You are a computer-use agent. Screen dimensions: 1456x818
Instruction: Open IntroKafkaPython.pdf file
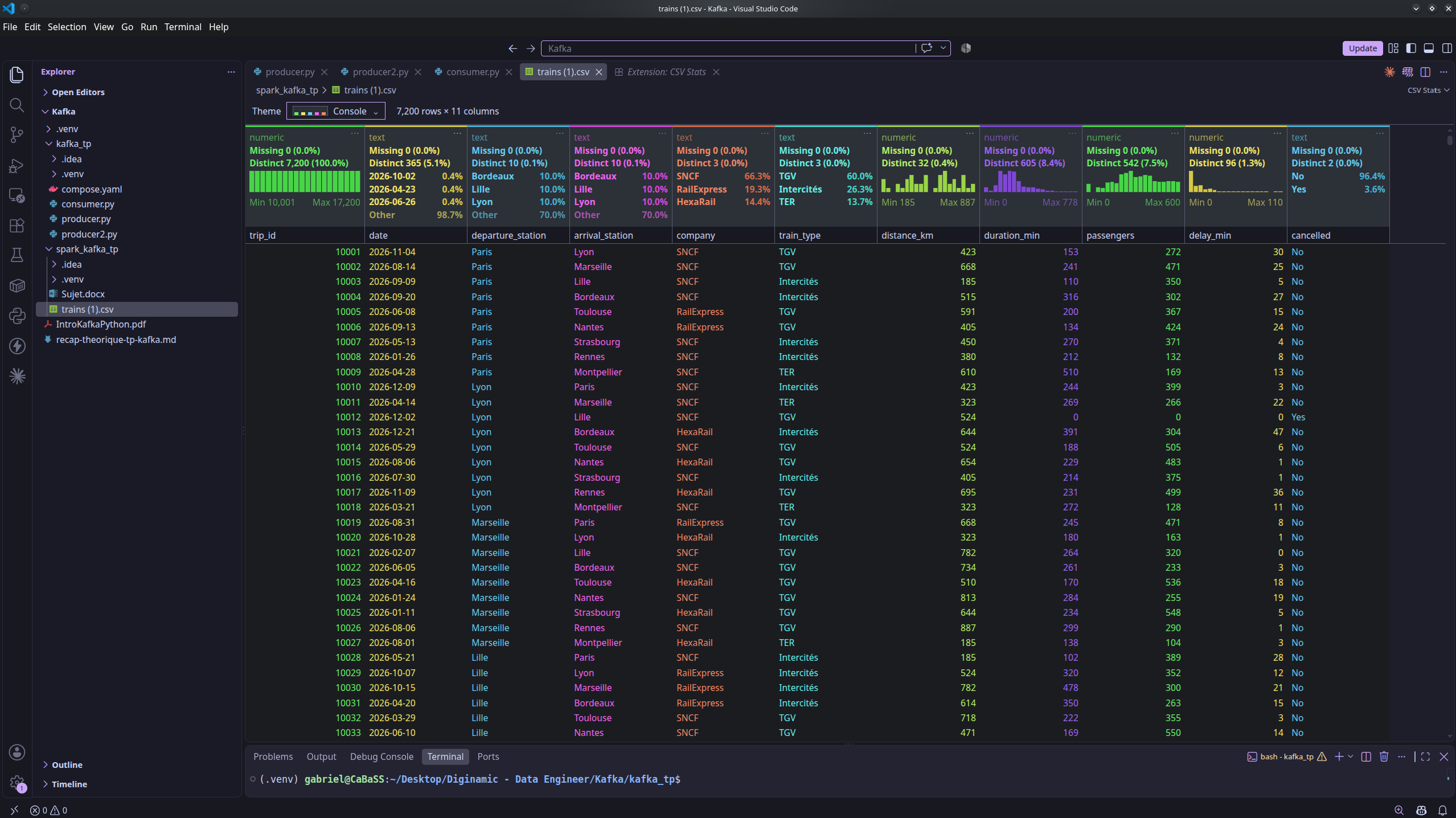(x=101, y=324)
